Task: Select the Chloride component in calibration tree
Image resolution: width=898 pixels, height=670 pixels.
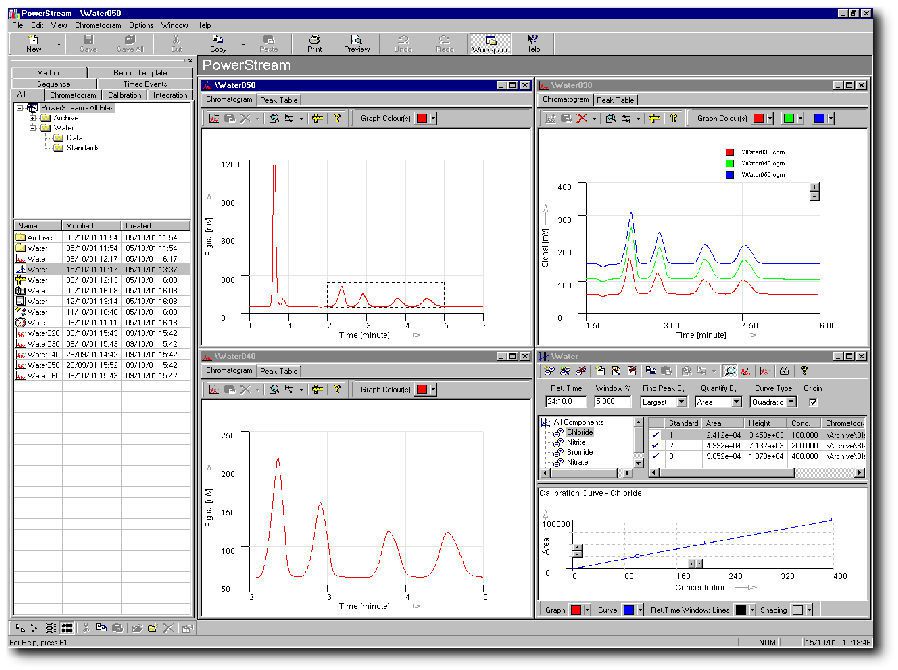Action: (576, 432)
